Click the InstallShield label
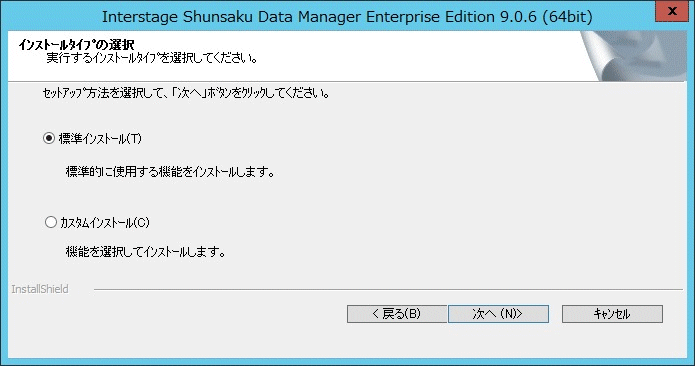Screen dimensions: 695x366 (40, 289)
